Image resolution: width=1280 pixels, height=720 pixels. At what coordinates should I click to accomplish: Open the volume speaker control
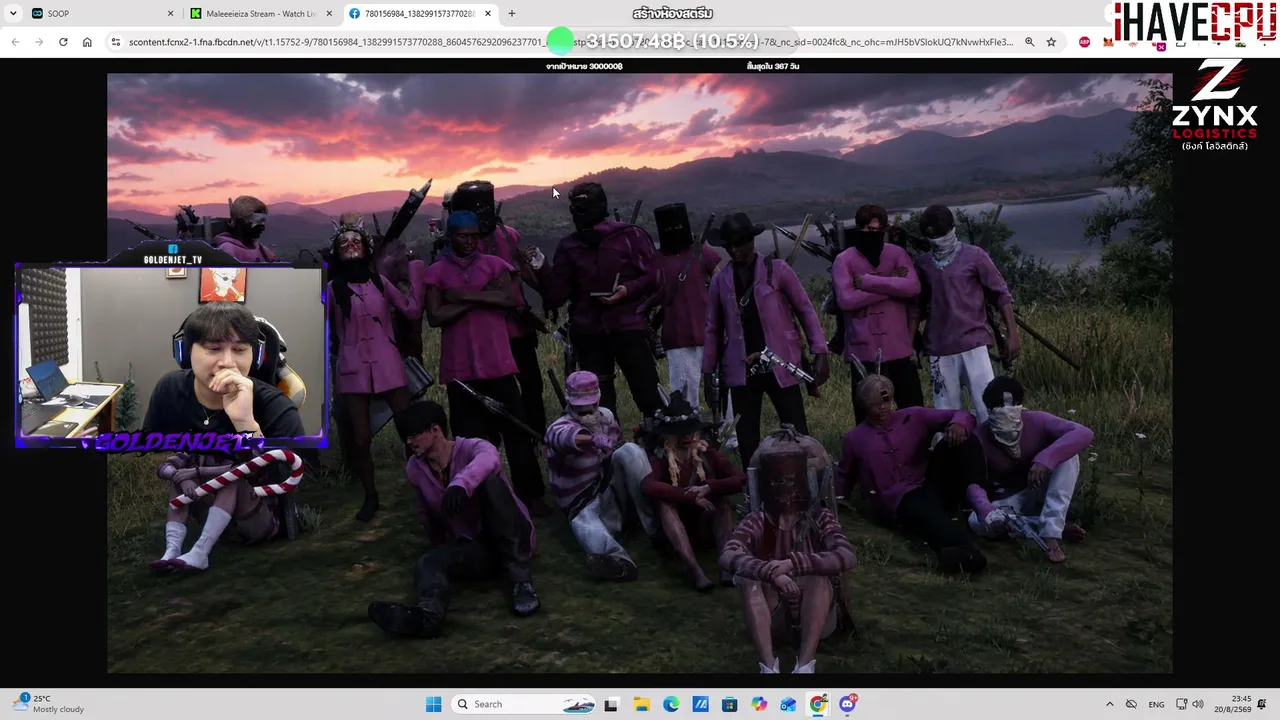1198,704
